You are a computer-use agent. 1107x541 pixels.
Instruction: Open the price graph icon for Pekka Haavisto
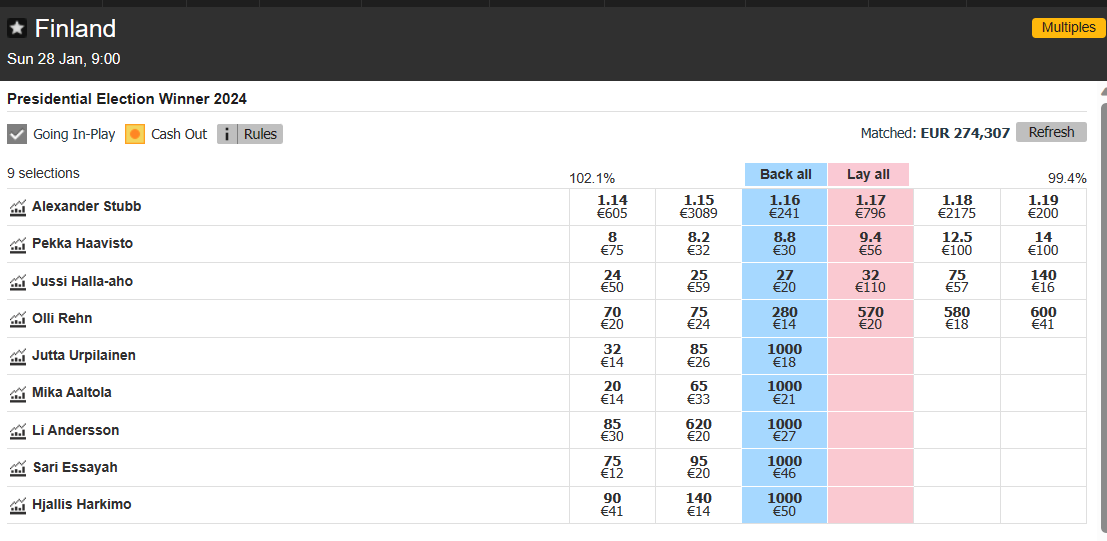(x=18, y=244)
